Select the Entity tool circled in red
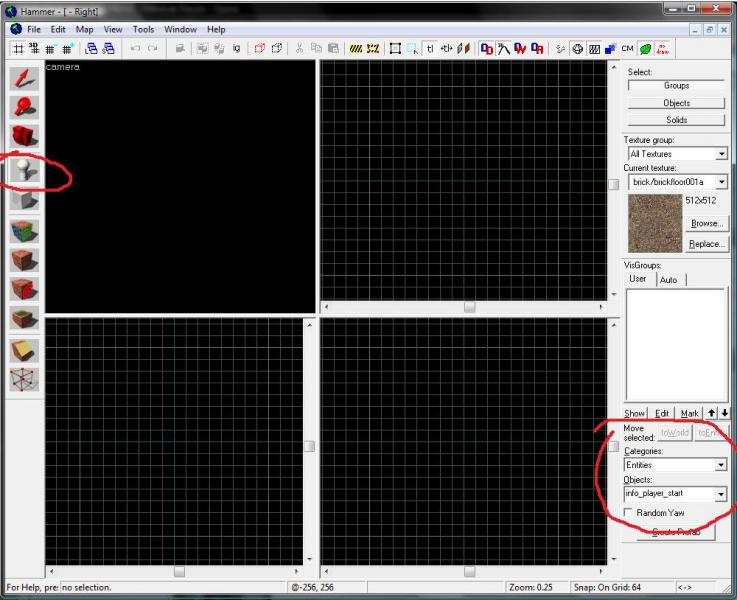 pos(23,169)
